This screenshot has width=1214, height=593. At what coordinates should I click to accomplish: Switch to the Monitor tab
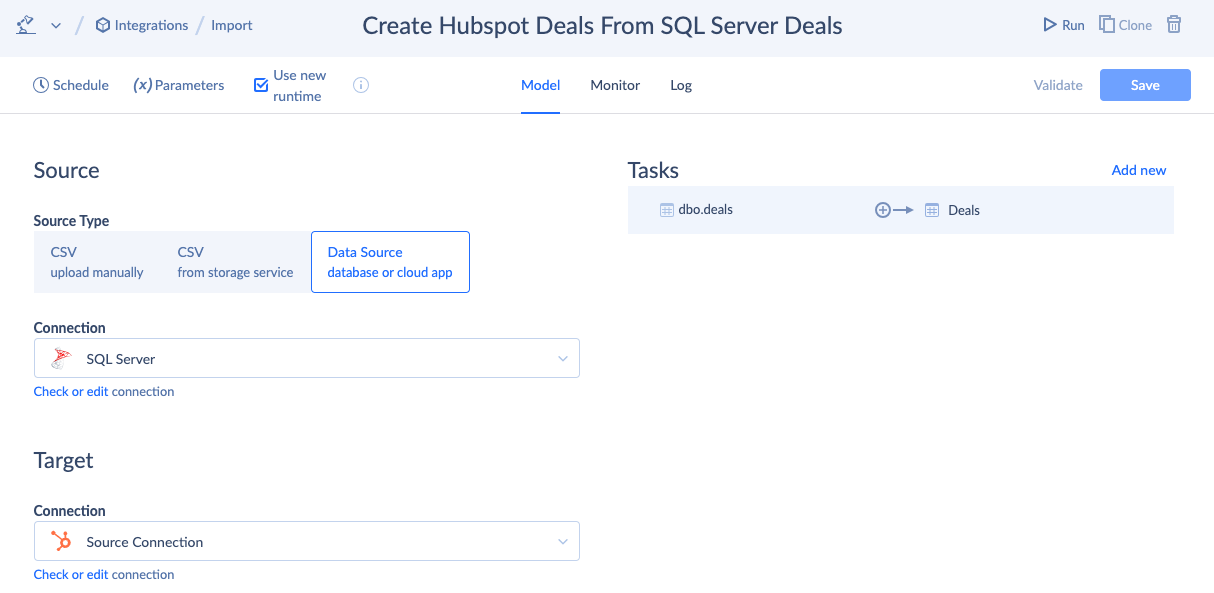tap(615, 85)
